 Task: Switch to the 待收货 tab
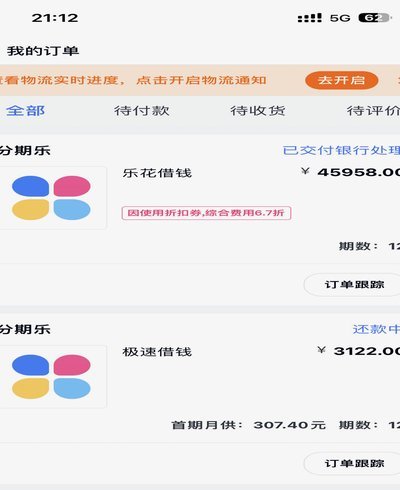click(x=258, y=111)
